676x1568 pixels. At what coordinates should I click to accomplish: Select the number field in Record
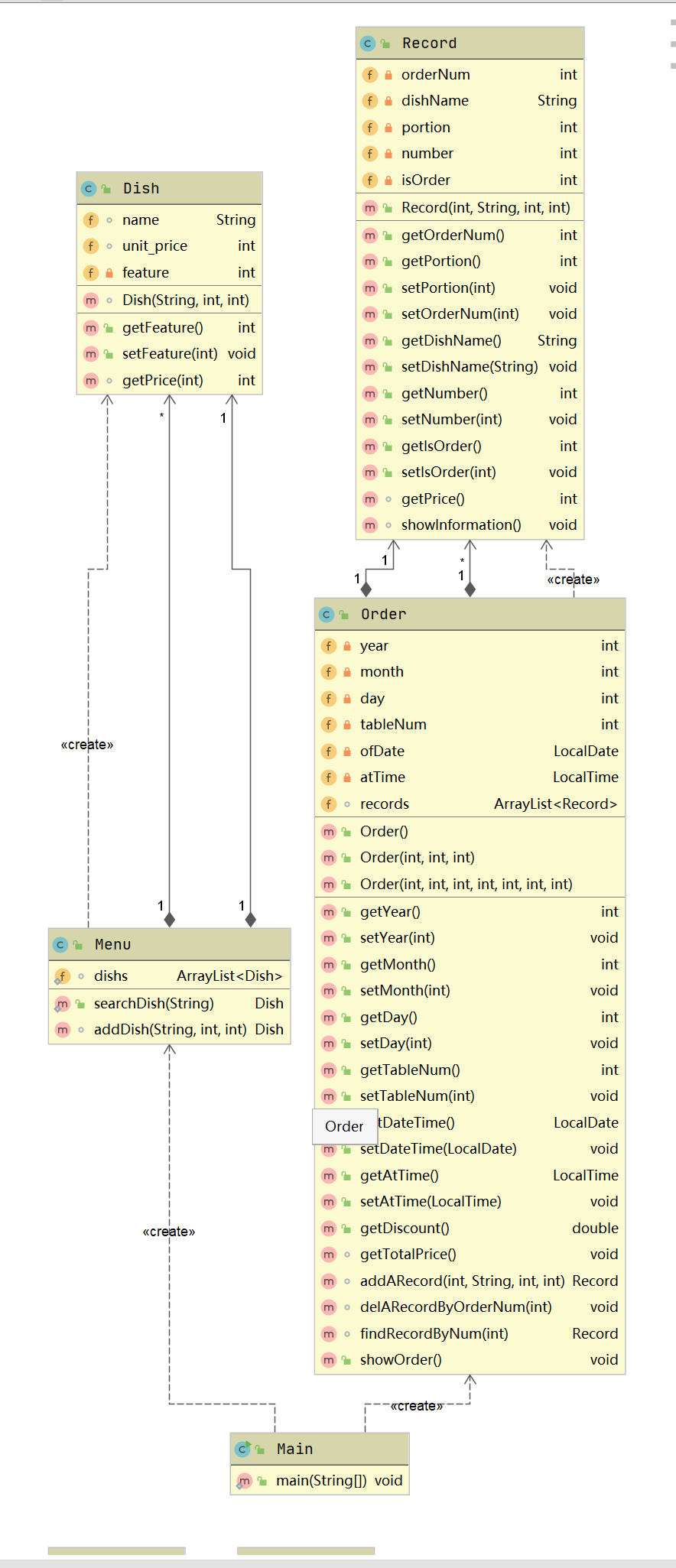click(470, 154)
